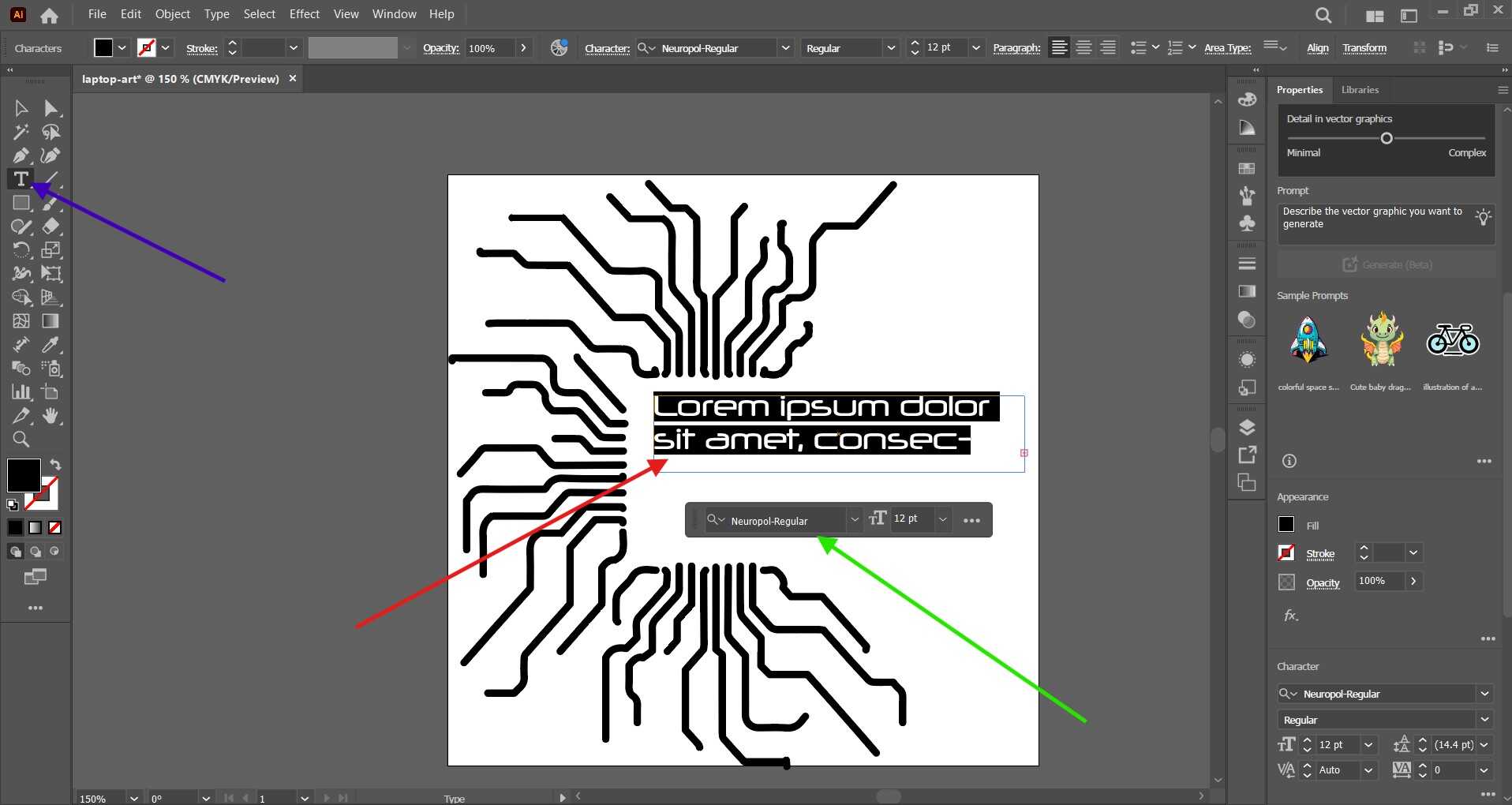This screenshot has height=805, width=1512.
Task: Select the Magic Wand tool
Action: click(21, 132)
